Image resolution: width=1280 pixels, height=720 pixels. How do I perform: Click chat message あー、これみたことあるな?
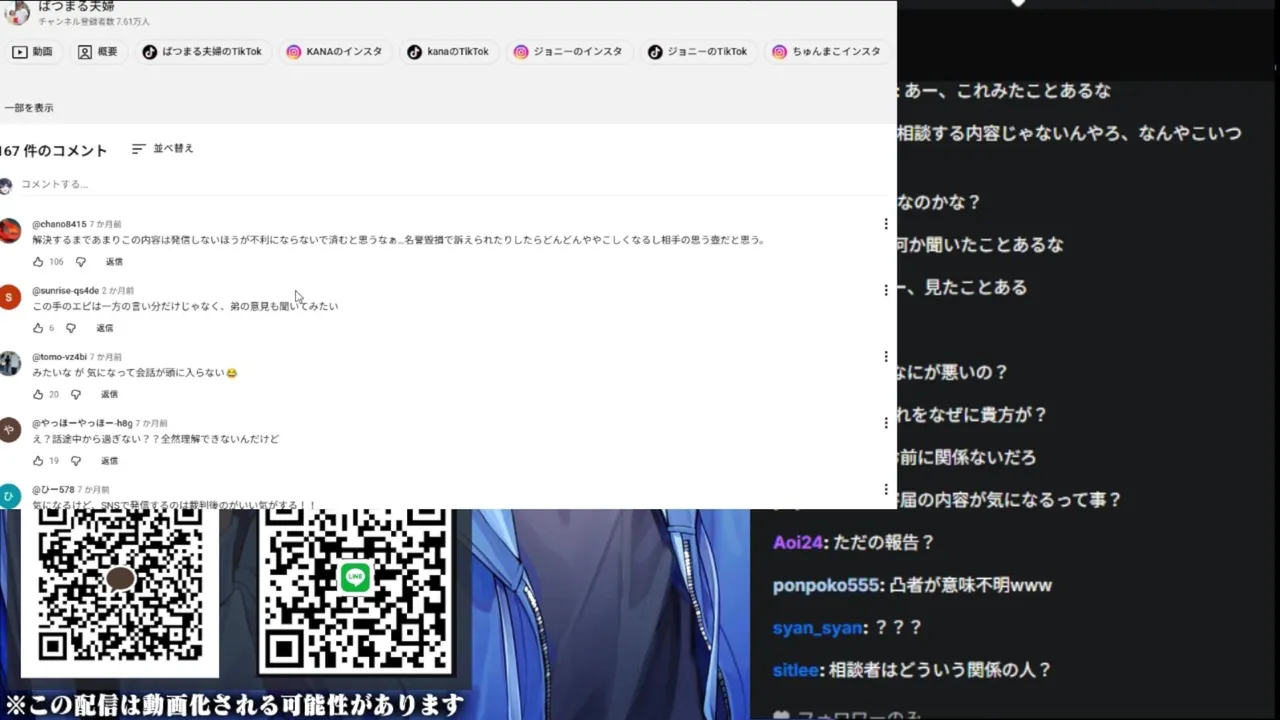point(1007,91)
